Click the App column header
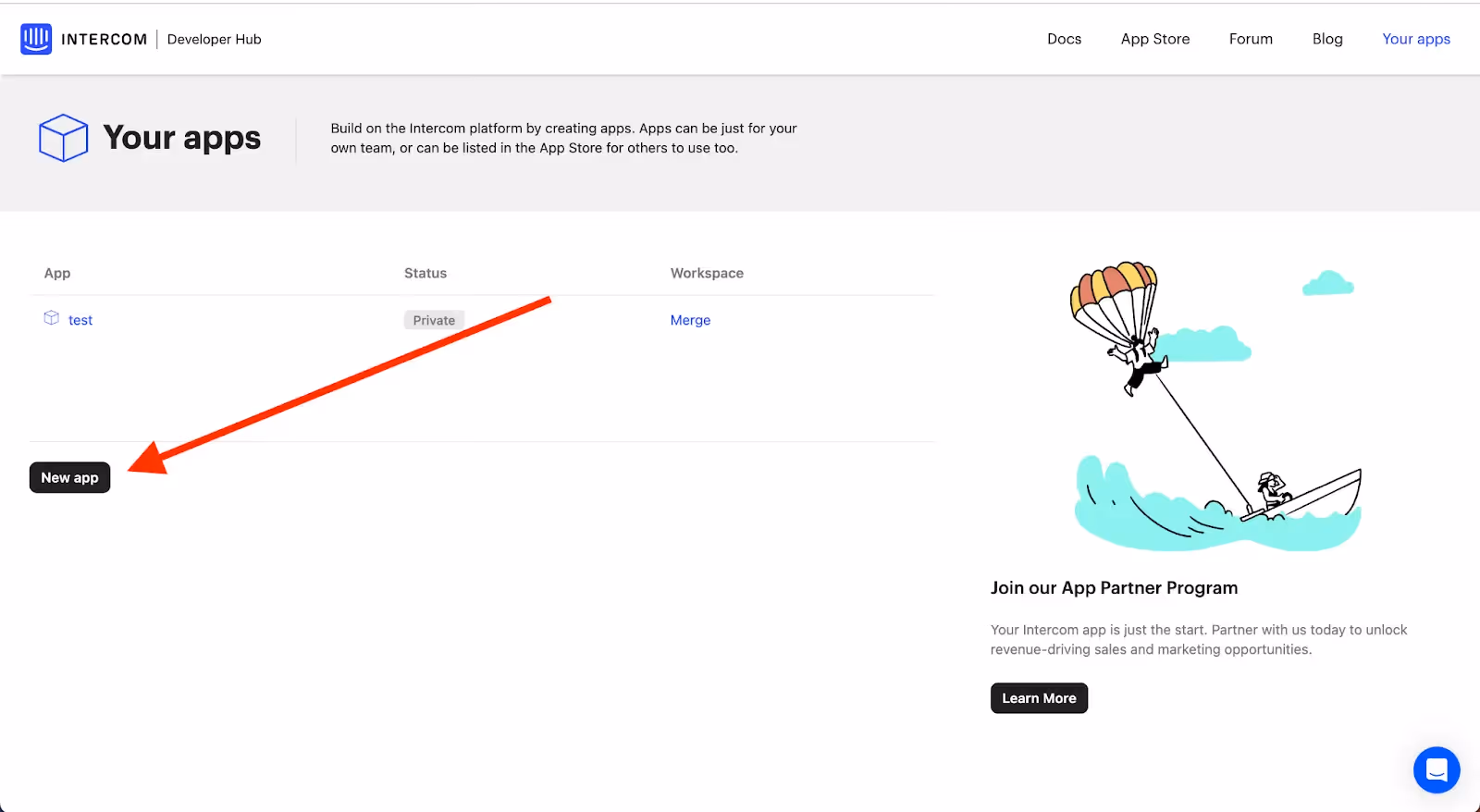The width and height of the screenshot is (1480, 812). click(57, 273)
